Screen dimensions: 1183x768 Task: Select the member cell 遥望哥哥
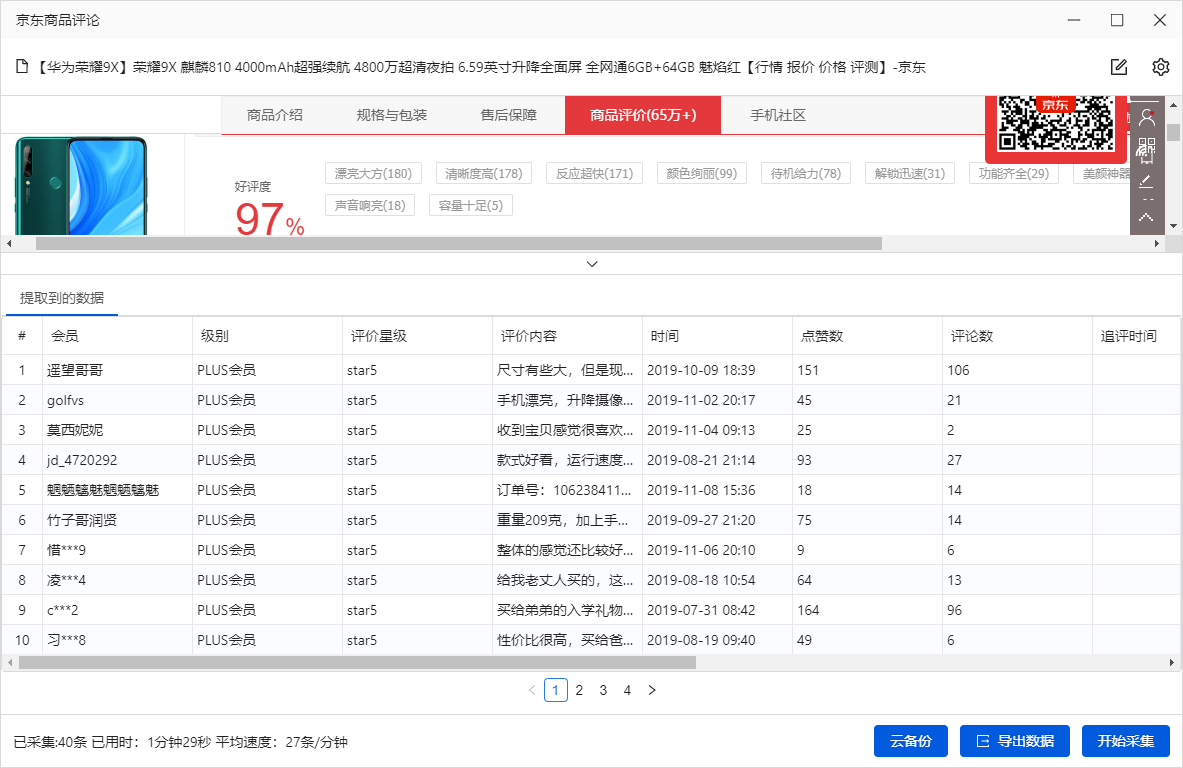pyautogui.click(x=117, y=370)
